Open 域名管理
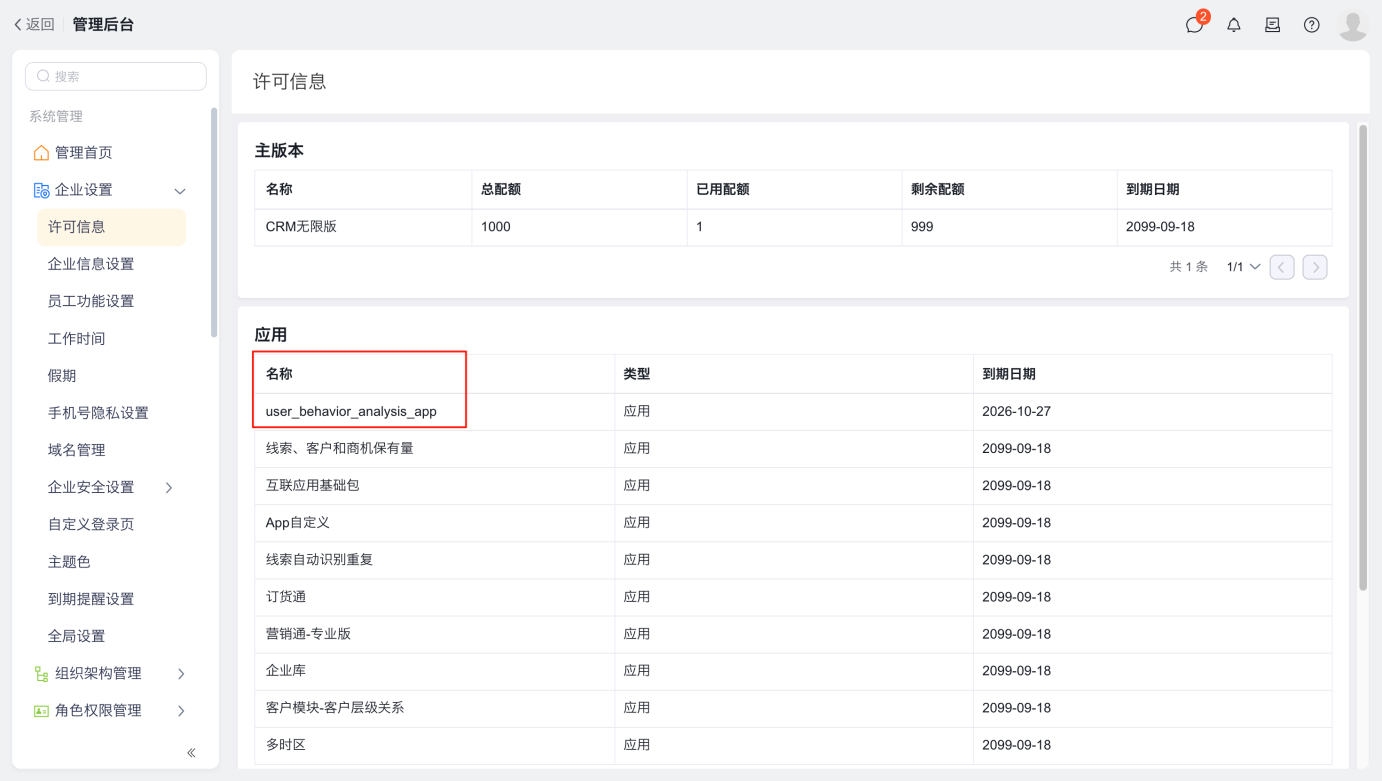1382x781 pixels. (x=77, y=450)
